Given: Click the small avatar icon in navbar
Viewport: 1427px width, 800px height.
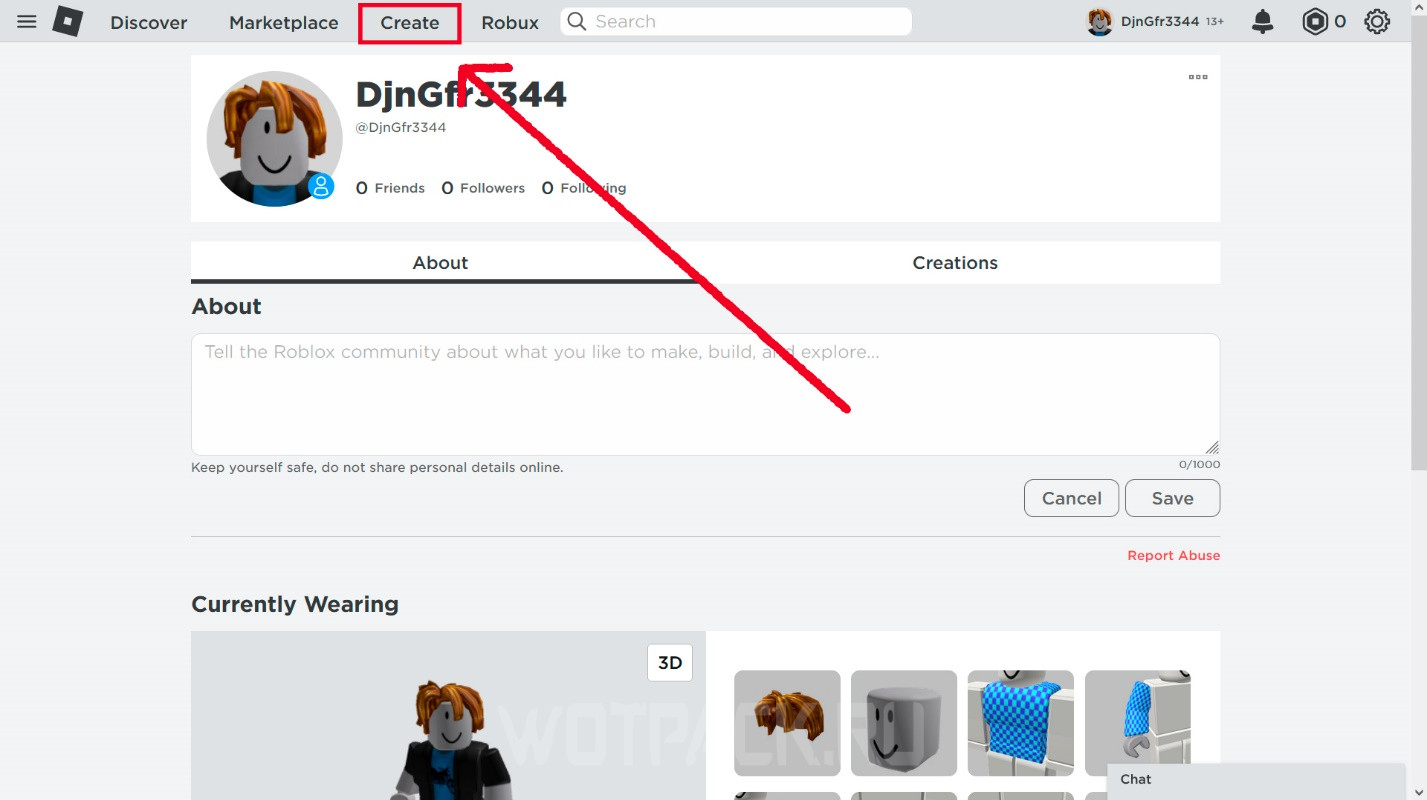Looking at the screenshot, I should click(x=1100, y=22).
